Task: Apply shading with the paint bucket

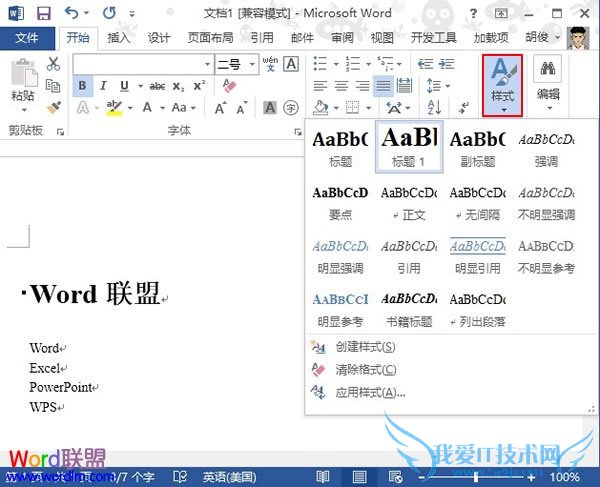Action: pos(320,108)
